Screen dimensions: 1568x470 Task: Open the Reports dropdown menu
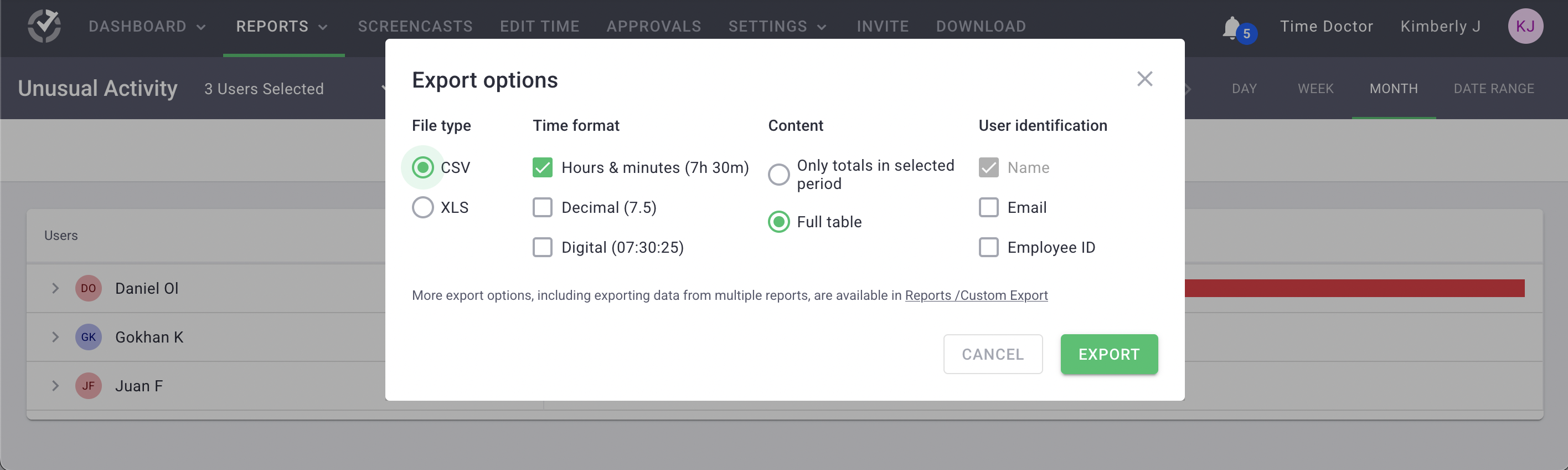point(282,26)
